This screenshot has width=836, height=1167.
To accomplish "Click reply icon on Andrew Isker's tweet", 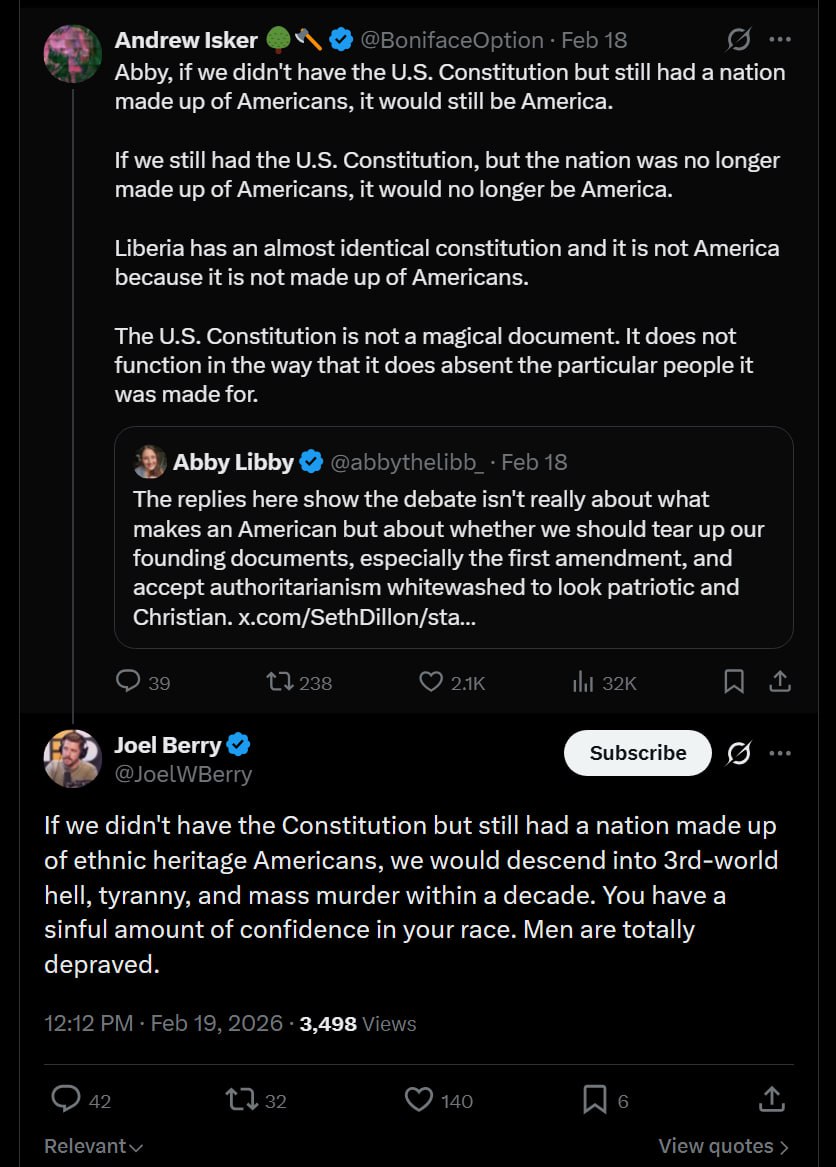I will [x=128, y=682].
